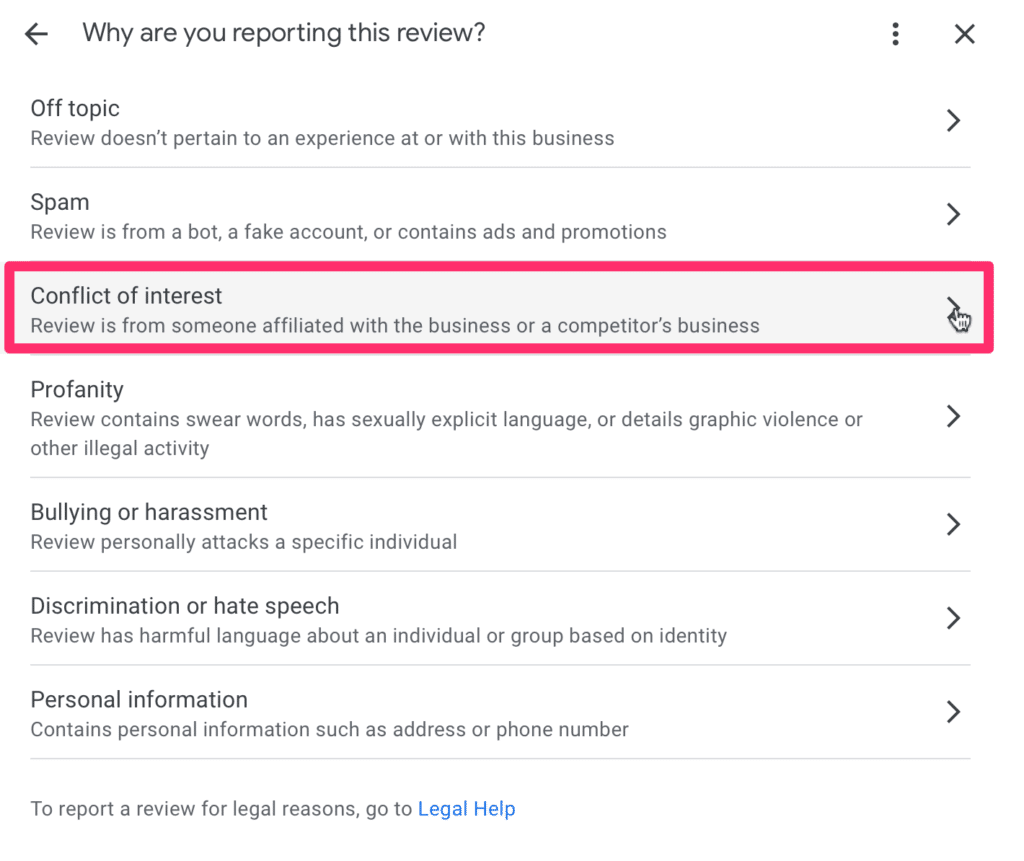
Task: Click text 'Review personally attacks a specific individual'
Action: [244, 542]
